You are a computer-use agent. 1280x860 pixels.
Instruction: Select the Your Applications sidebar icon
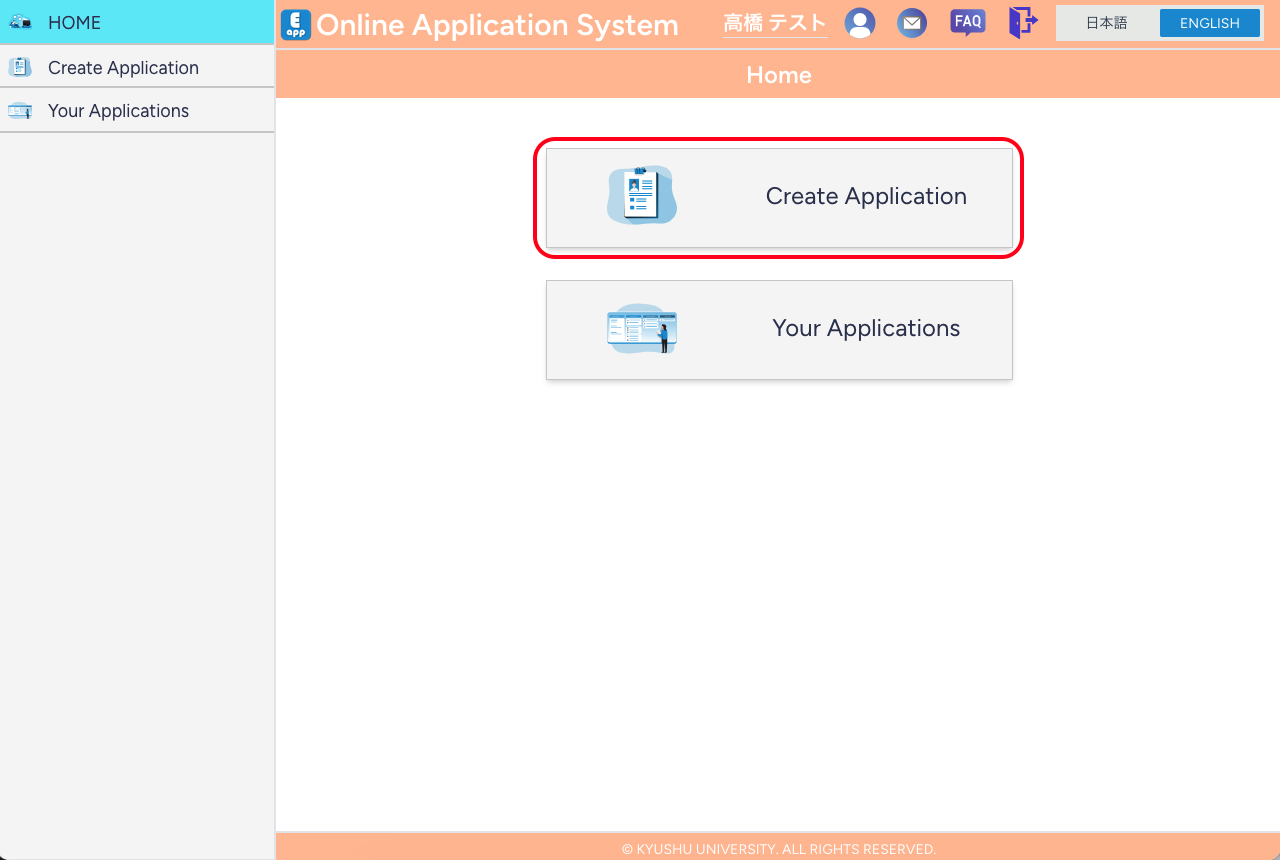pos(21,109)
